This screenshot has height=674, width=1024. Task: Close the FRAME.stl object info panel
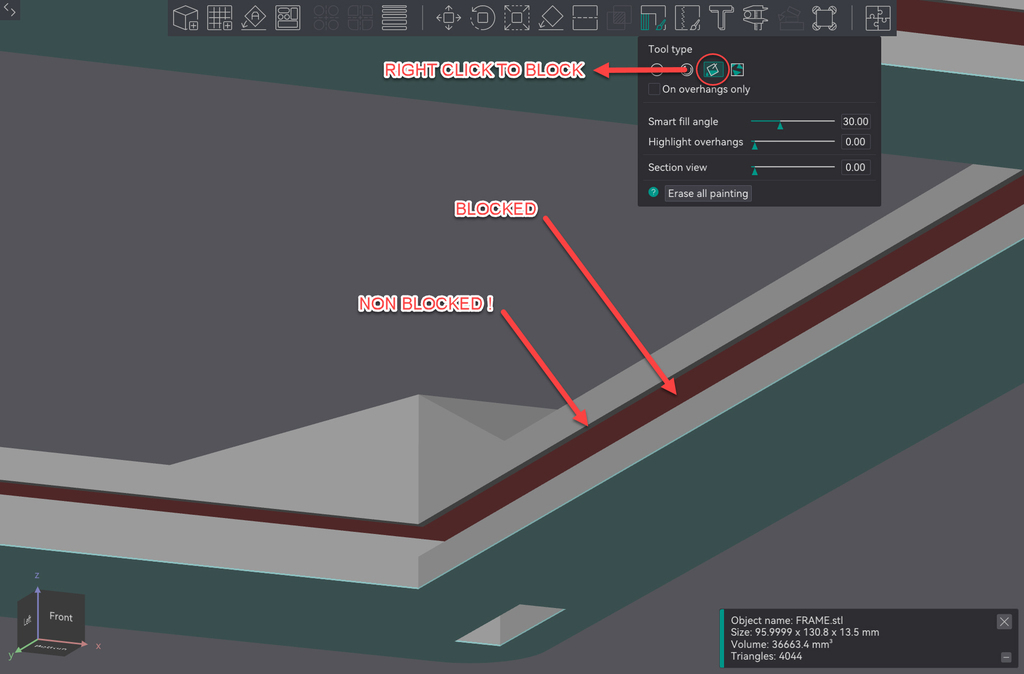point(1004,622)
